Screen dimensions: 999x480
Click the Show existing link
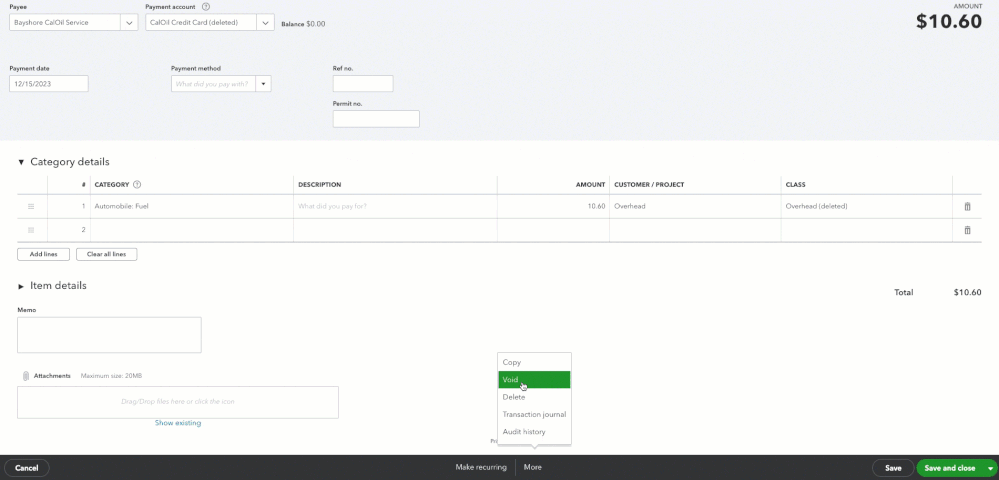pyautogui.click(x=178, y=423)
